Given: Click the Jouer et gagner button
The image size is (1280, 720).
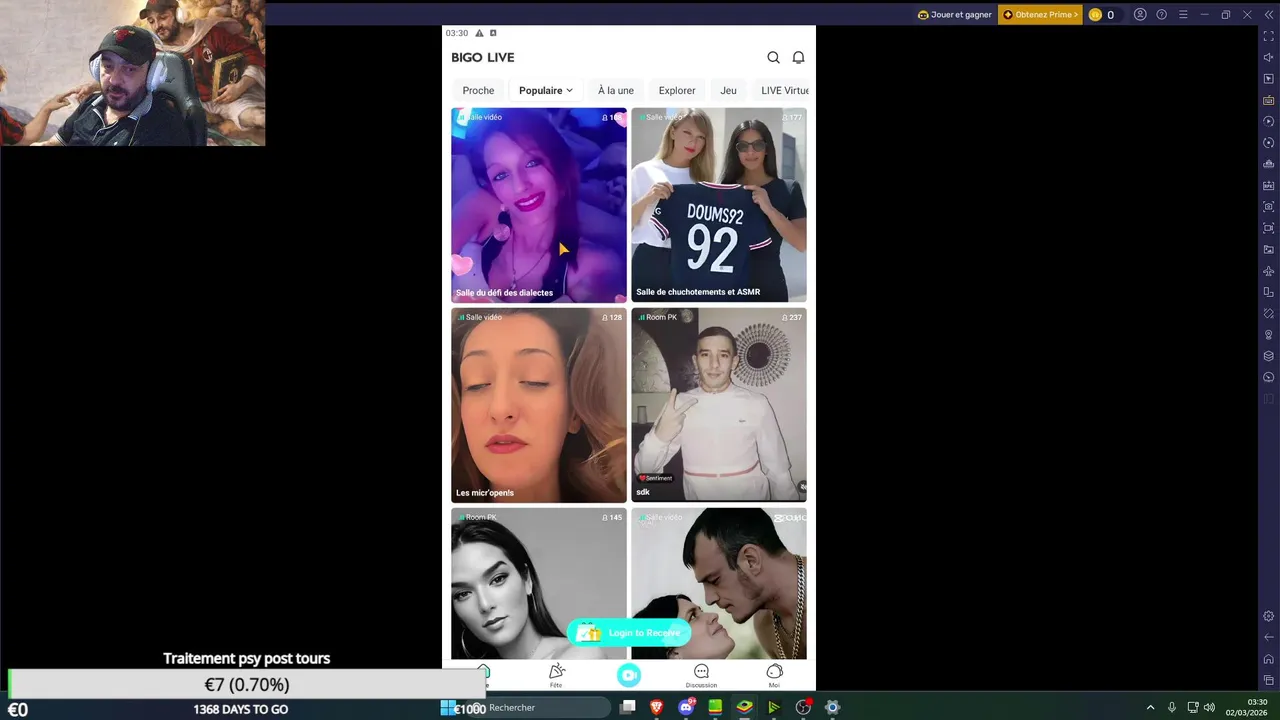Looking at the screenshot, I should pos(955,15).
